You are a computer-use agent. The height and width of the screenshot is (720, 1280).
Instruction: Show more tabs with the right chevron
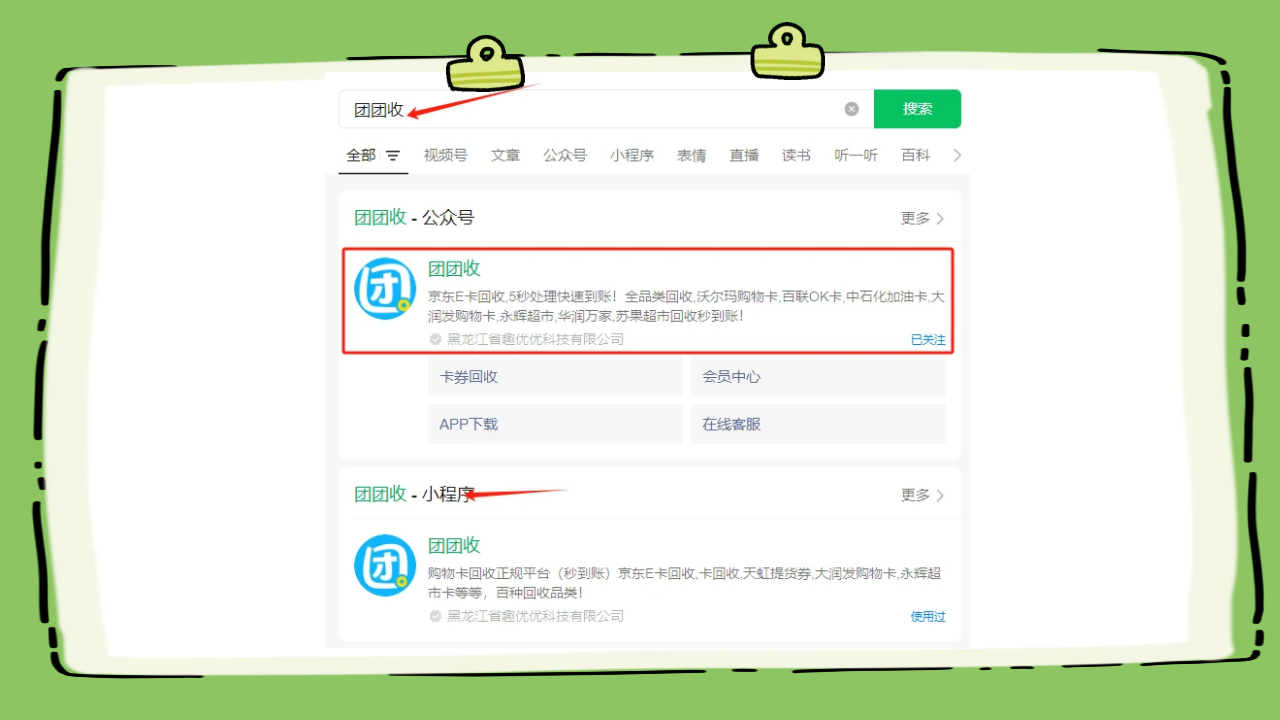coord(957,155)
